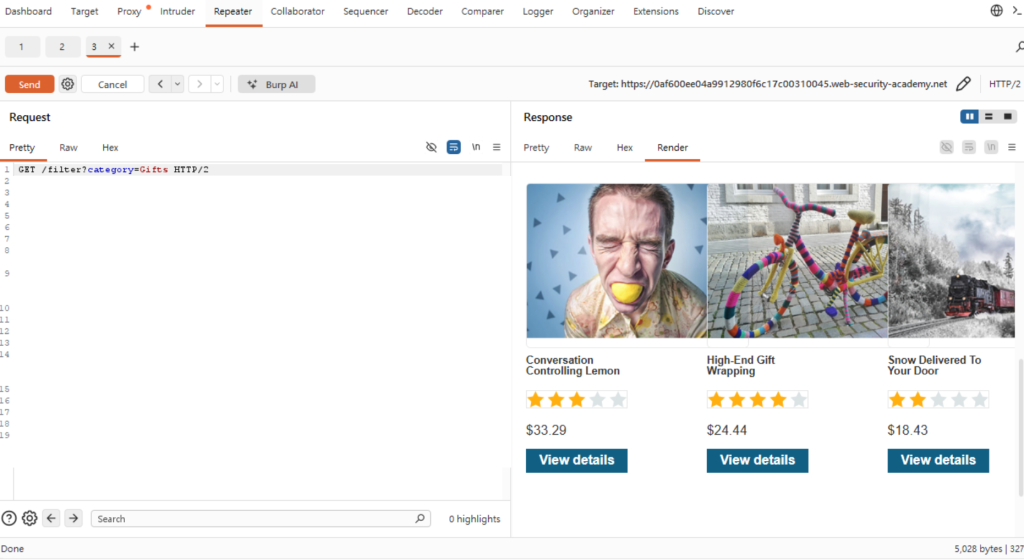Open the Extensions tab
Viewport: 1024px width, 560px height.
[x=656, y=11]
